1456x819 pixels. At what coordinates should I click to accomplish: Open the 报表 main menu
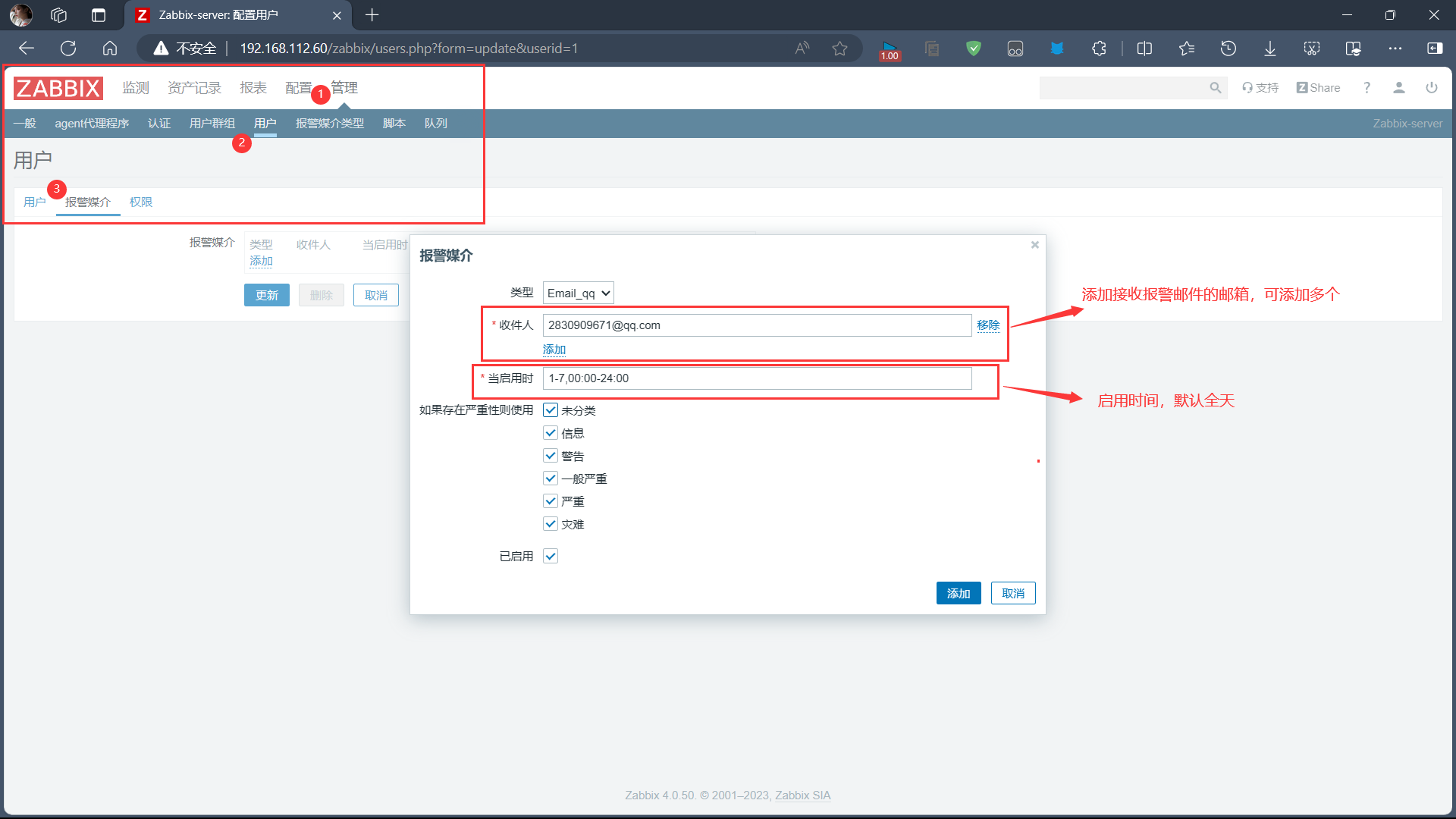[253, 88]
